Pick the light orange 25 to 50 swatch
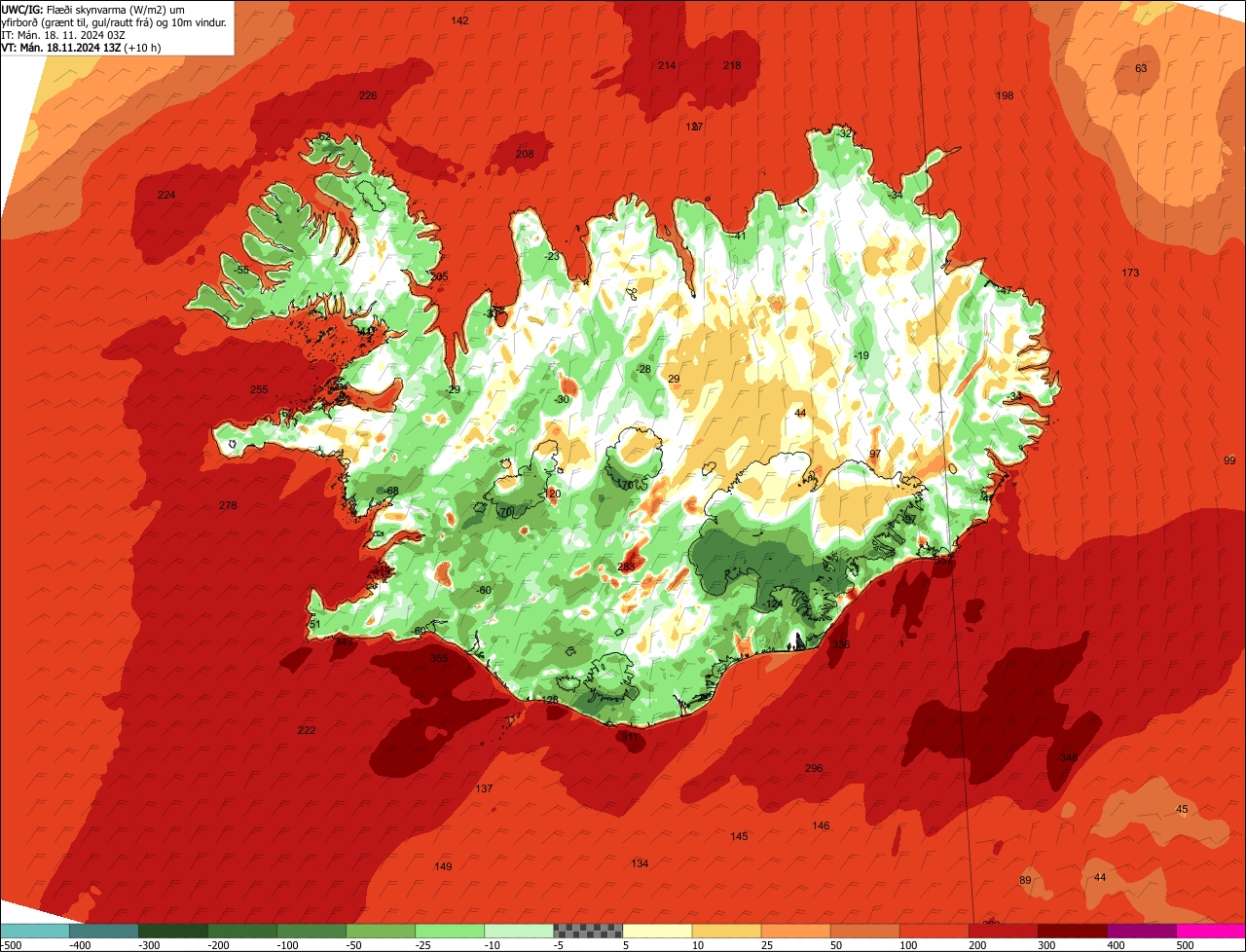 click(x=795, y=931)
